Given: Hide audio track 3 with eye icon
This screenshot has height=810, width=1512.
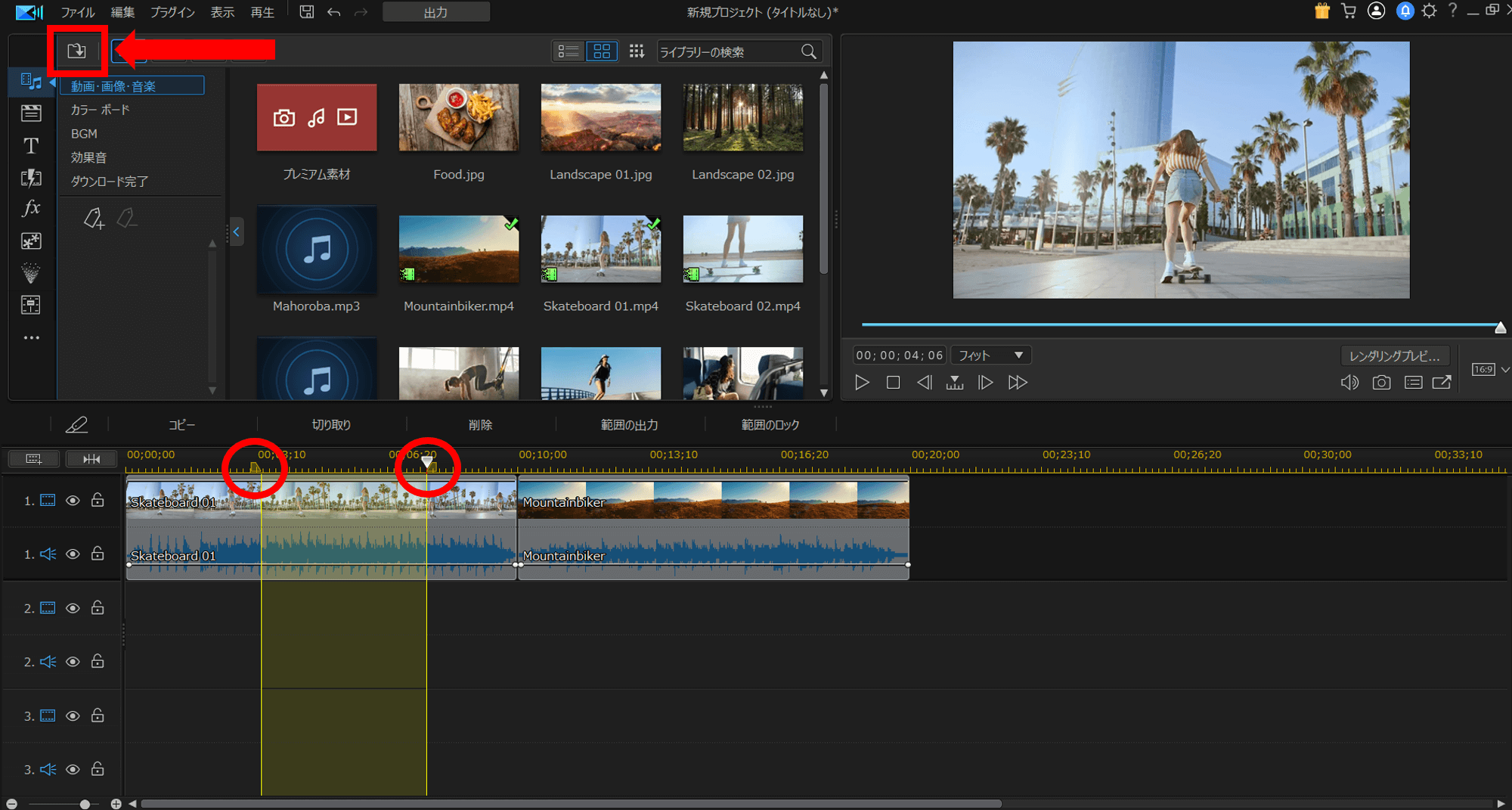Looking at the screenshot, I should (73, 769).
